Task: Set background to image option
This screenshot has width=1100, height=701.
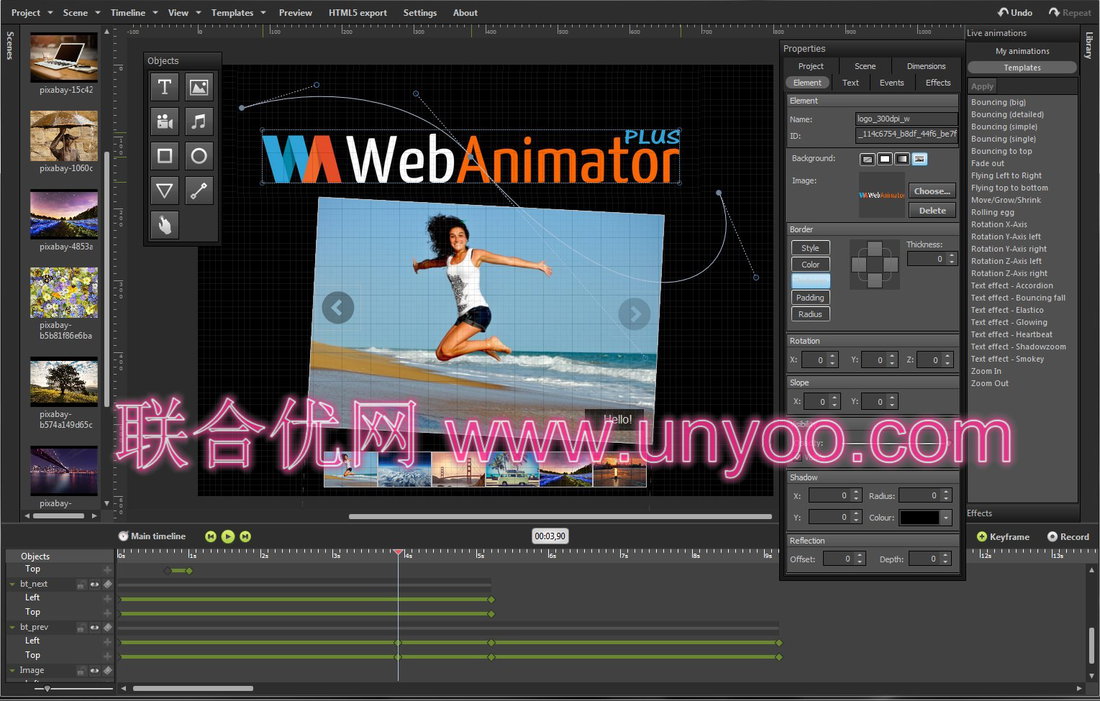Action: [x=920, y=159]
